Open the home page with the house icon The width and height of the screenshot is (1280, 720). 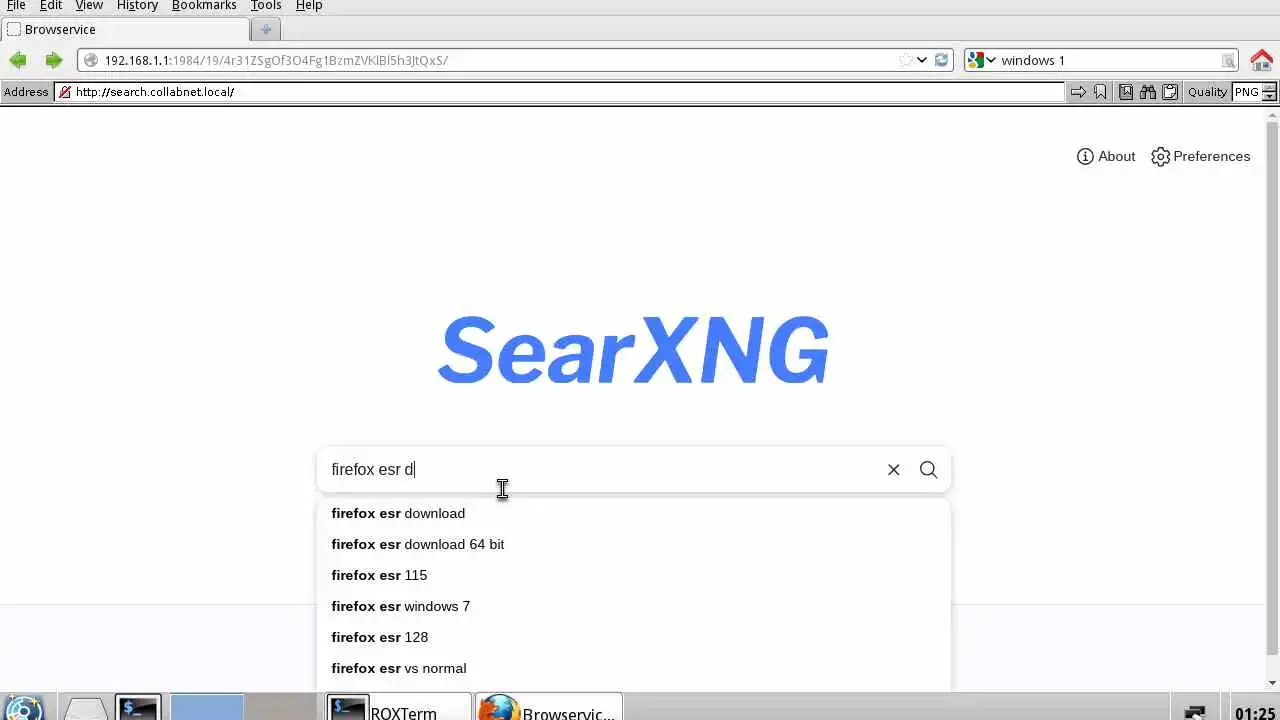(x=1261, y=60)
